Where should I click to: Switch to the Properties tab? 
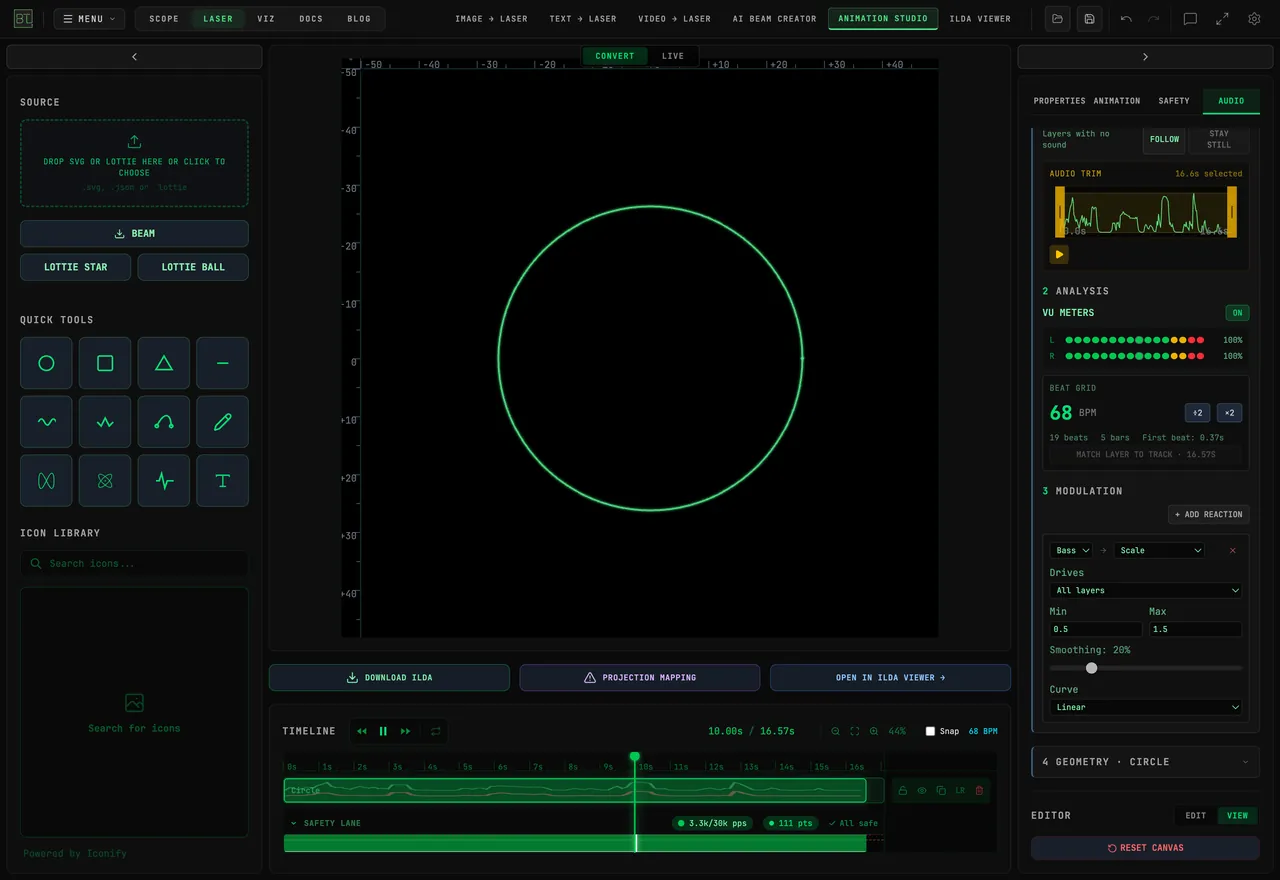click(1059, 101)
